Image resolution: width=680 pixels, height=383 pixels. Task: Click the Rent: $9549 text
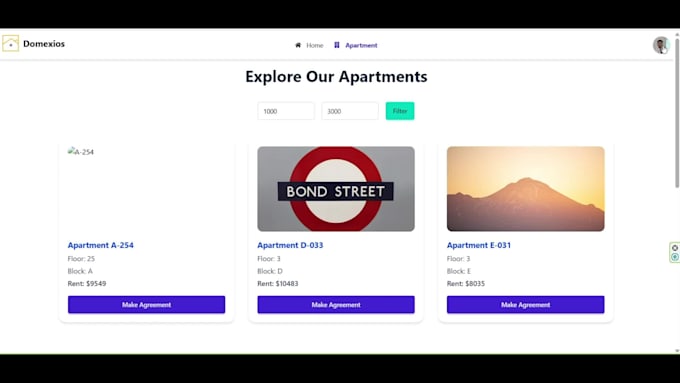click(87, 284)
